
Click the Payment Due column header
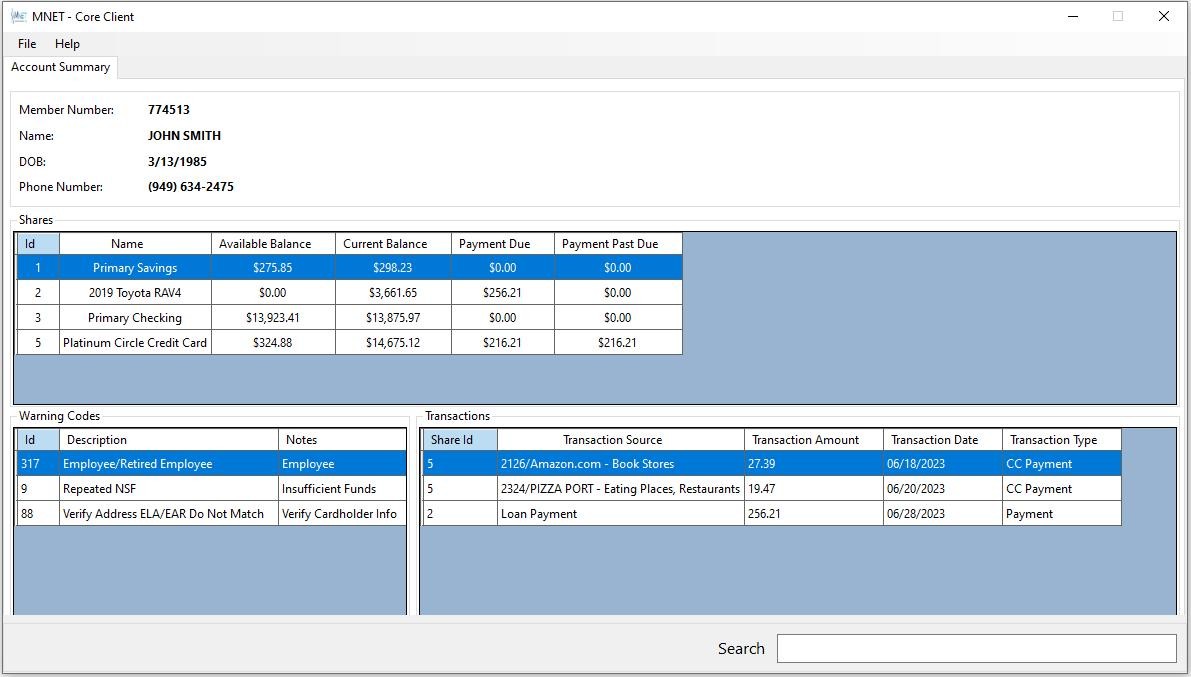pos(503,243)
